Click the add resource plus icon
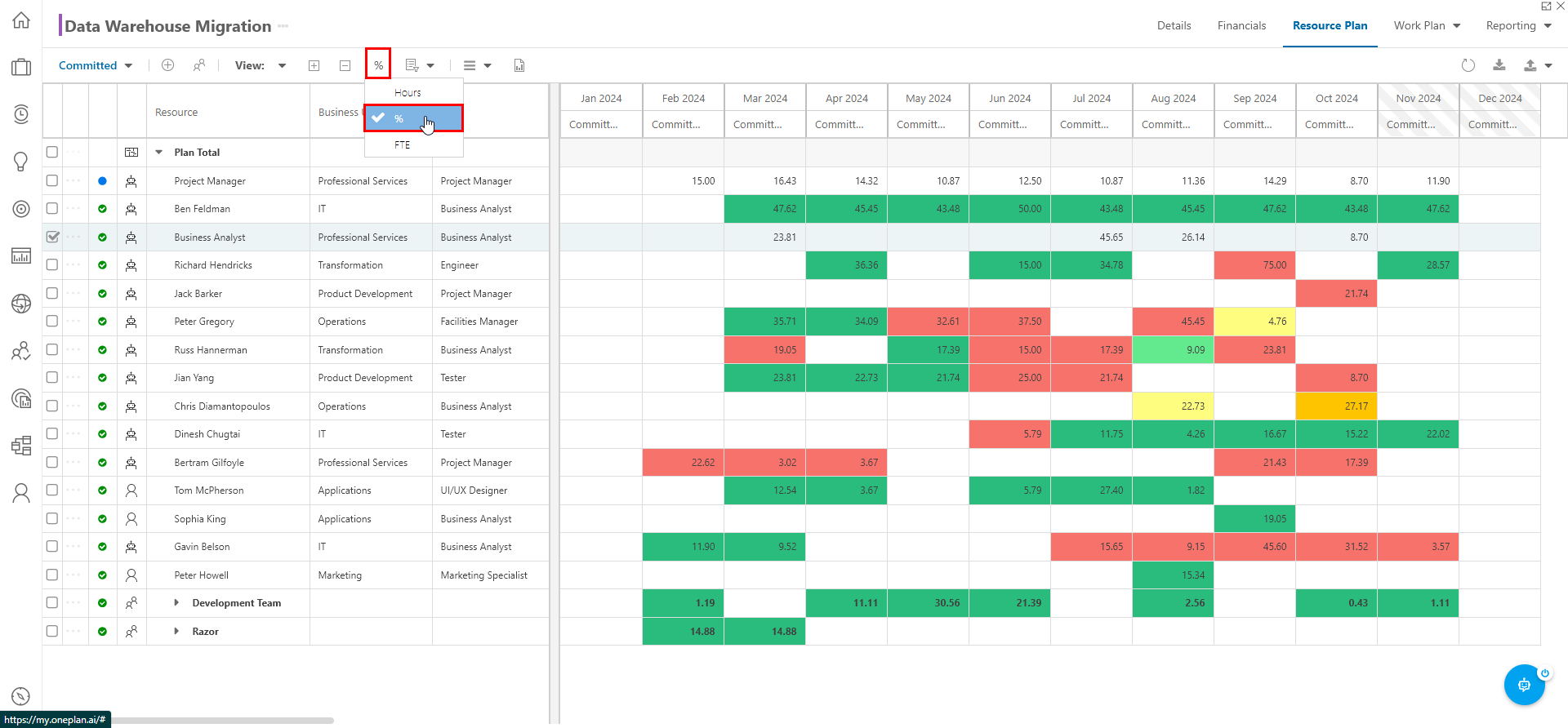The width and height of the screenshot is (1568, 728). click(x=167, y=65)
